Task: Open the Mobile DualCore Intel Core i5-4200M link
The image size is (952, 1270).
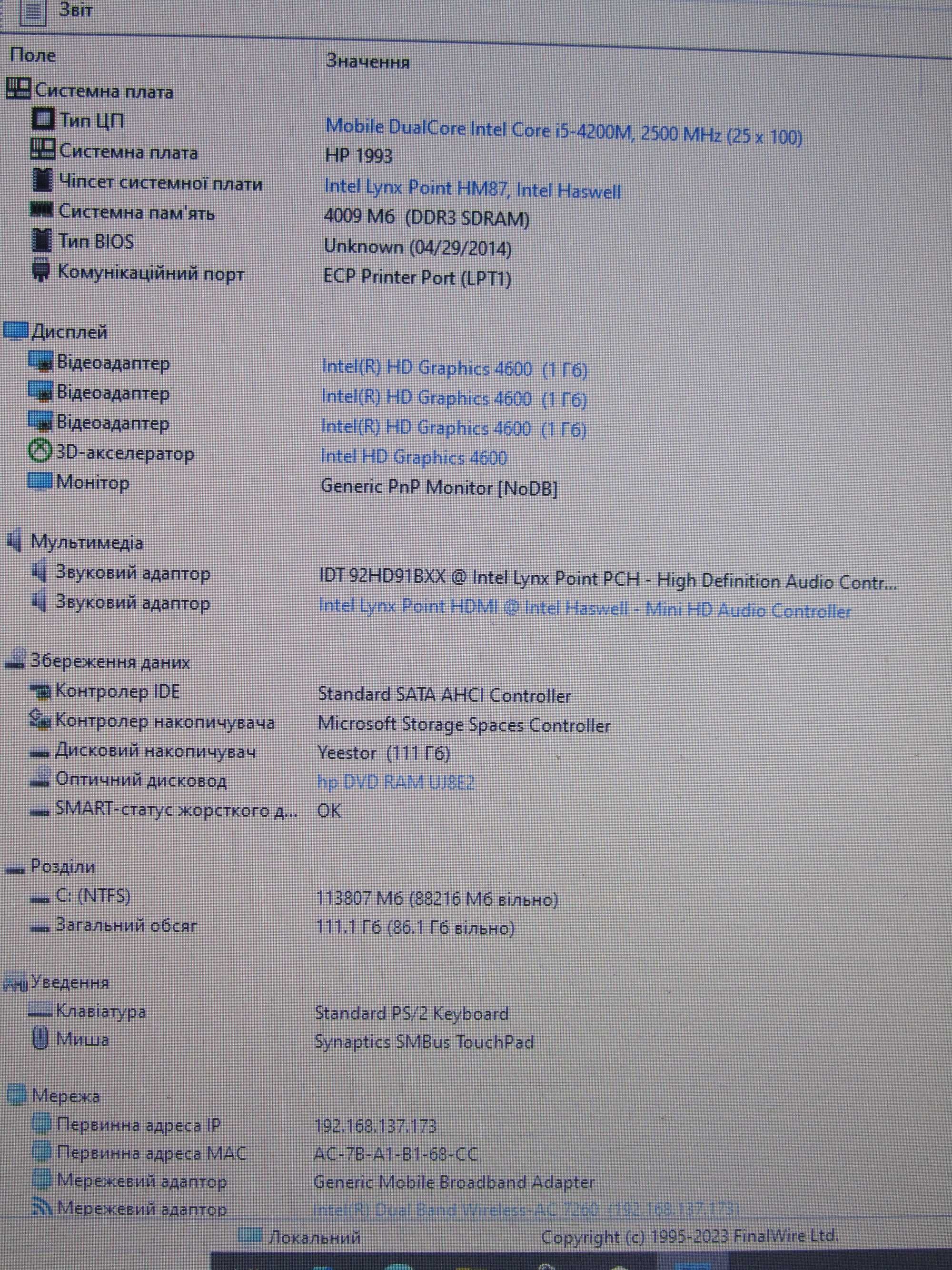Action: (x=564, y=131)
